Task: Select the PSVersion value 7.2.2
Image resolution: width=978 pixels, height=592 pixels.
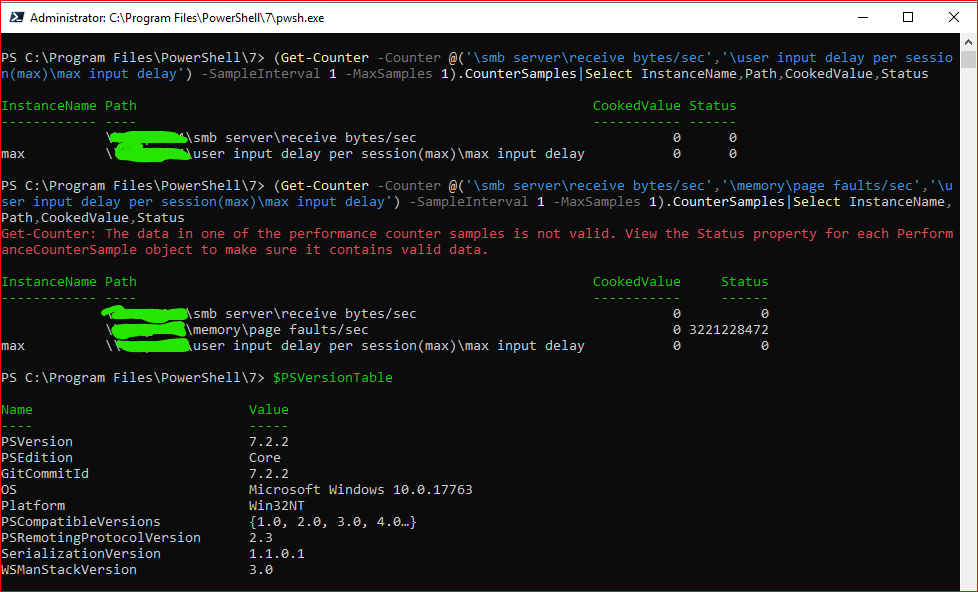Action: (268, 441)
